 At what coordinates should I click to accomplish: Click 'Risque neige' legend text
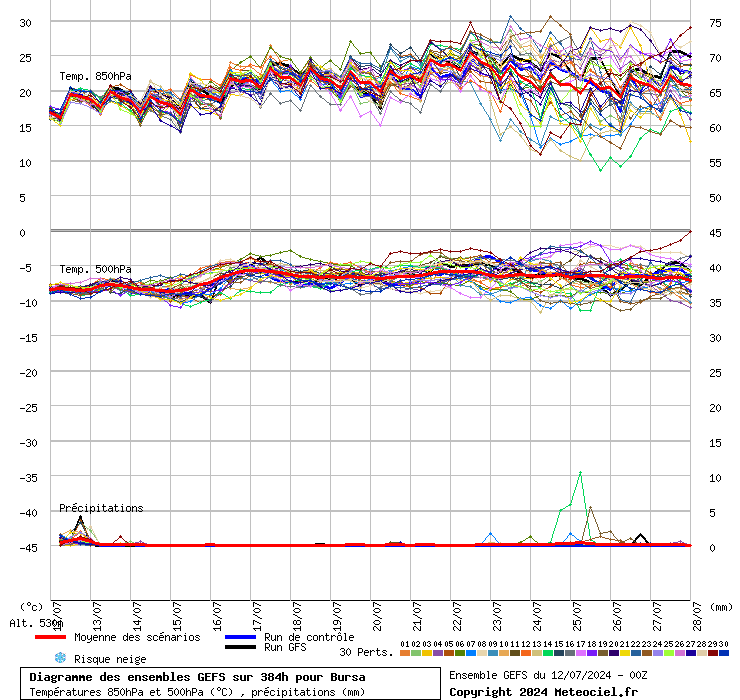110,659
